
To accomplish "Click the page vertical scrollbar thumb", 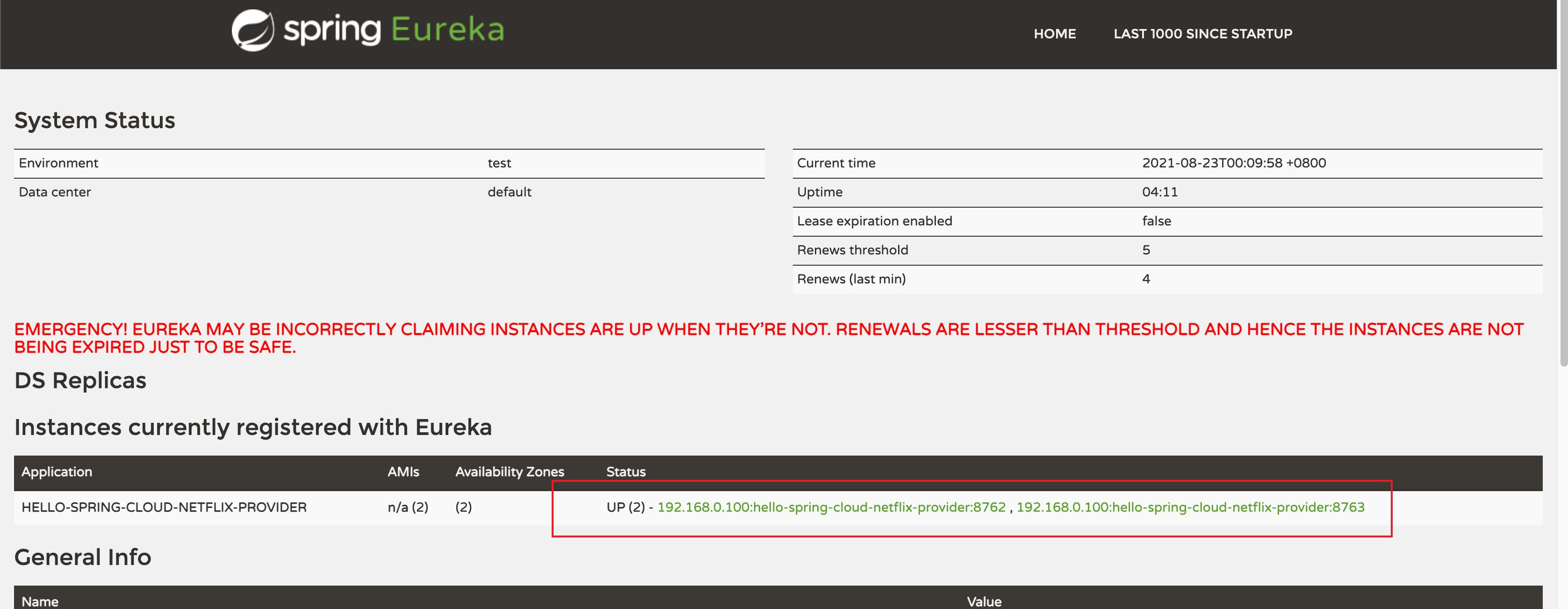I will pyautogui.click(x=1563, y=183).
